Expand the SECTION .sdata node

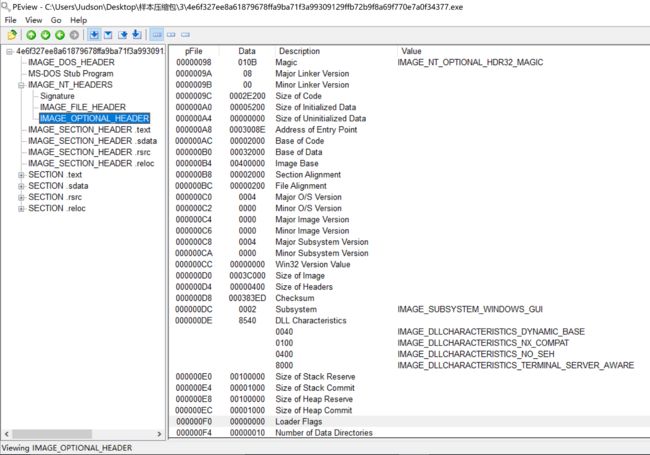(21, 186)
